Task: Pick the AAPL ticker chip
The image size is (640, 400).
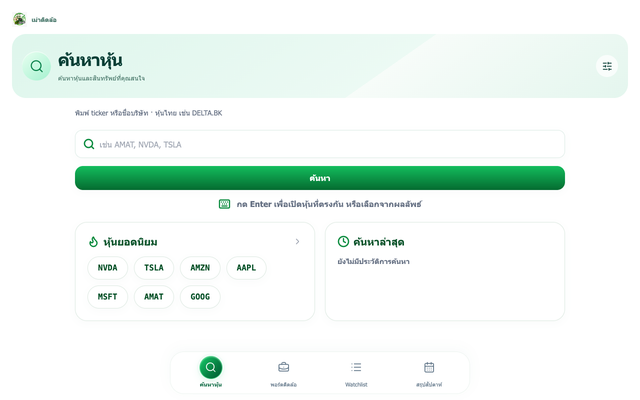Action: [246, 268]
